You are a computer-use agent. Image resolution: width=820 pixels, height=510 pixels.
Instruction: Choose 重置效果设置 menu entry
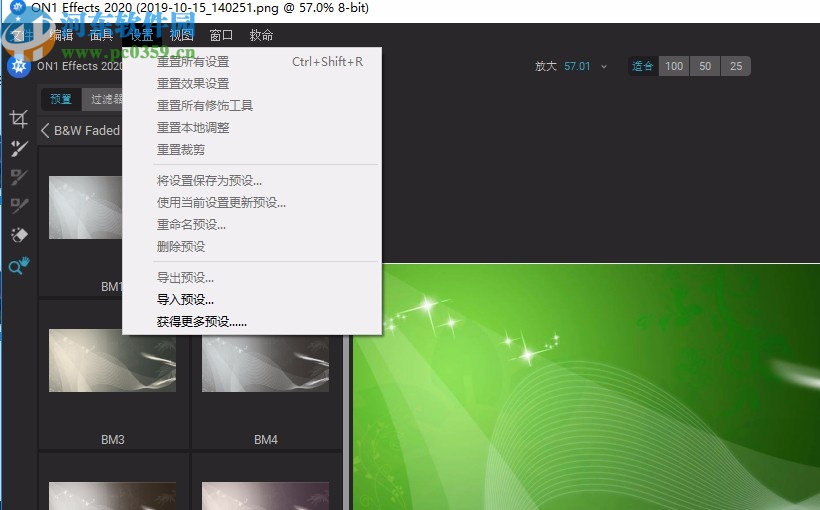coord(252,84)
